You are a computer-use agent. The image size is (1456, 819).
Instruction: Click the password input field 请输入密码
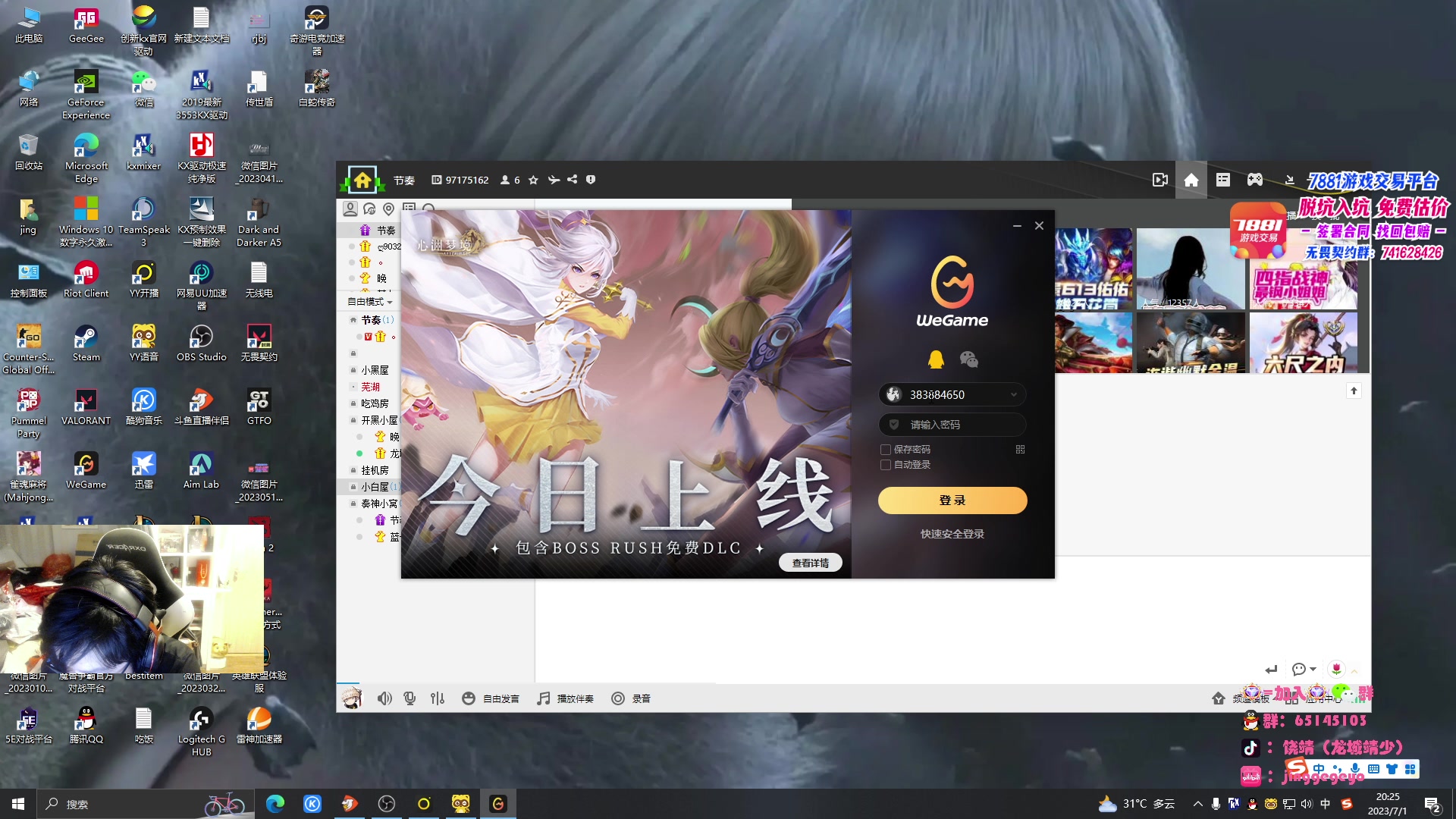[x=952, y=425]
